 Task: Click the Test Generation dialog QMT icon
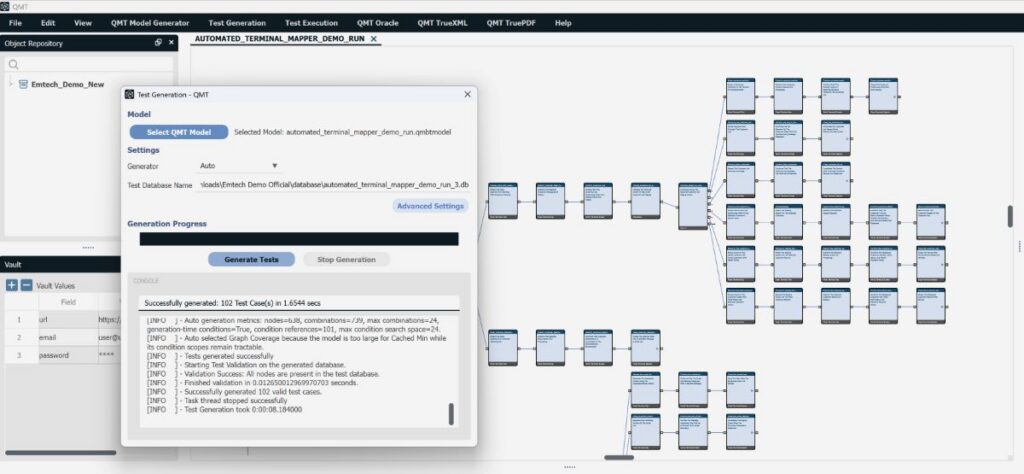[x=129, y=94]
